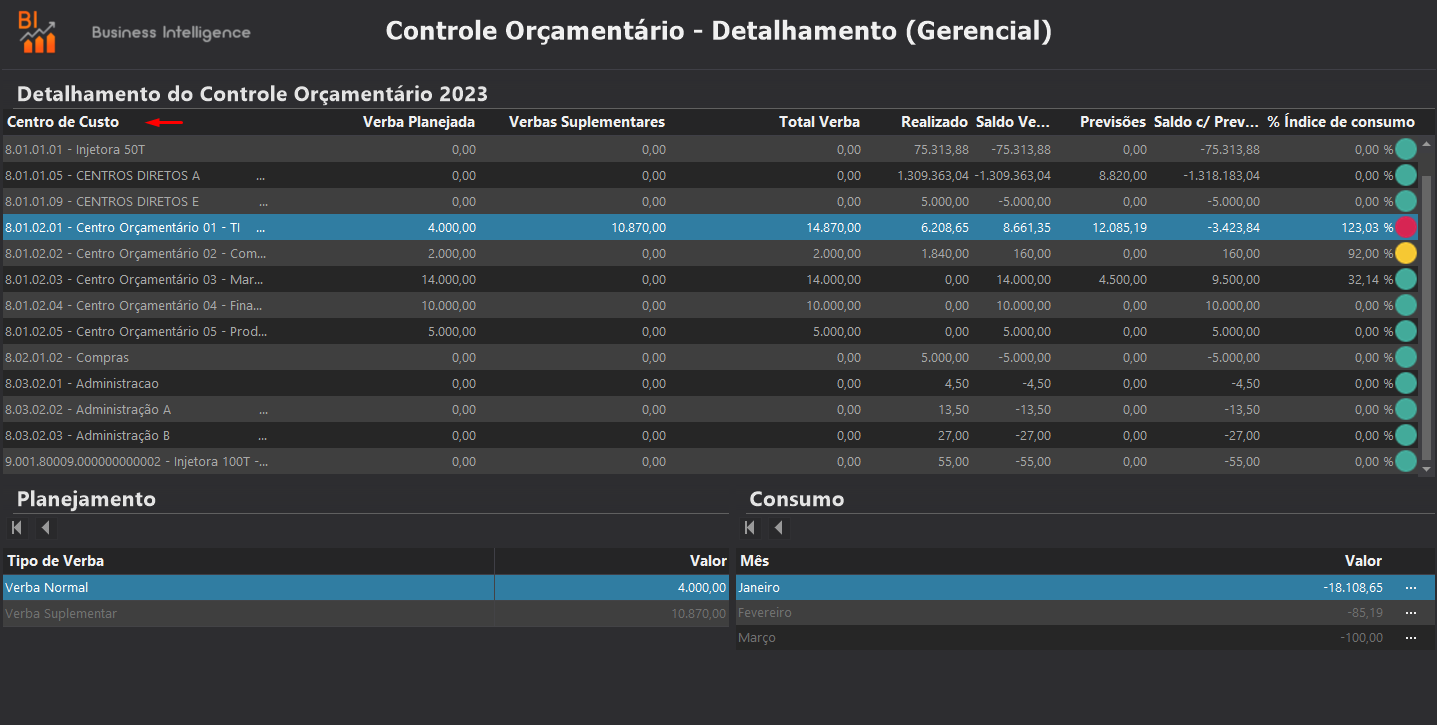Click green indicator on Injetora 100T row
The height and width of the screenshot is (725, 1437).
point(1406,461)
